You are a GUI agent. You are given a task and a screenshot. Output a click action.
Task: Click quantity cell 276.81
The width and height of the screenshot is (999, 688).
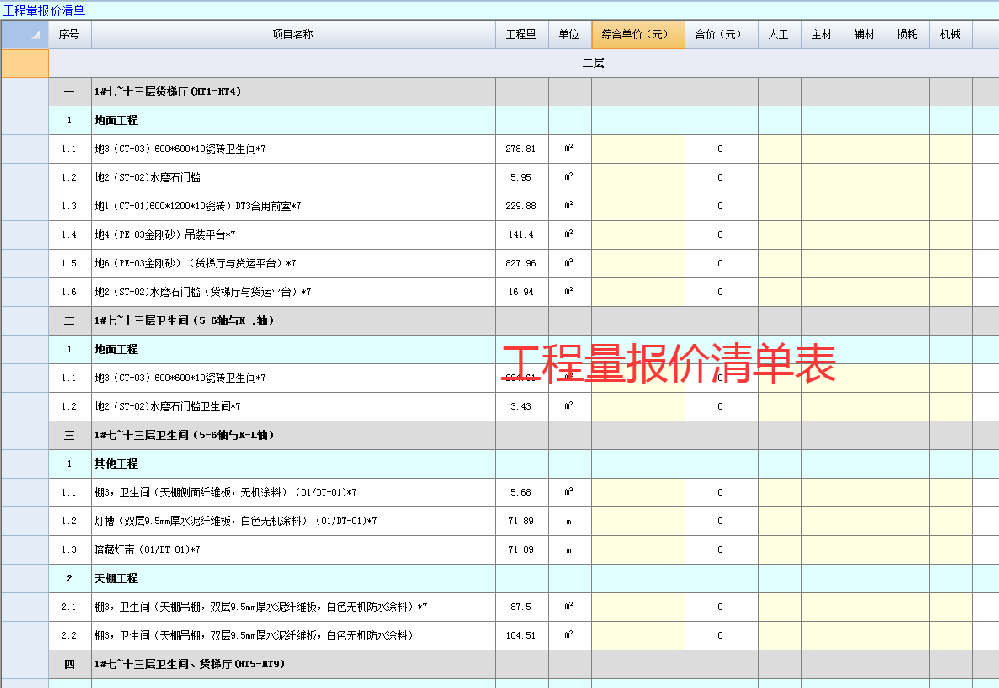click(x=521, y=149)
